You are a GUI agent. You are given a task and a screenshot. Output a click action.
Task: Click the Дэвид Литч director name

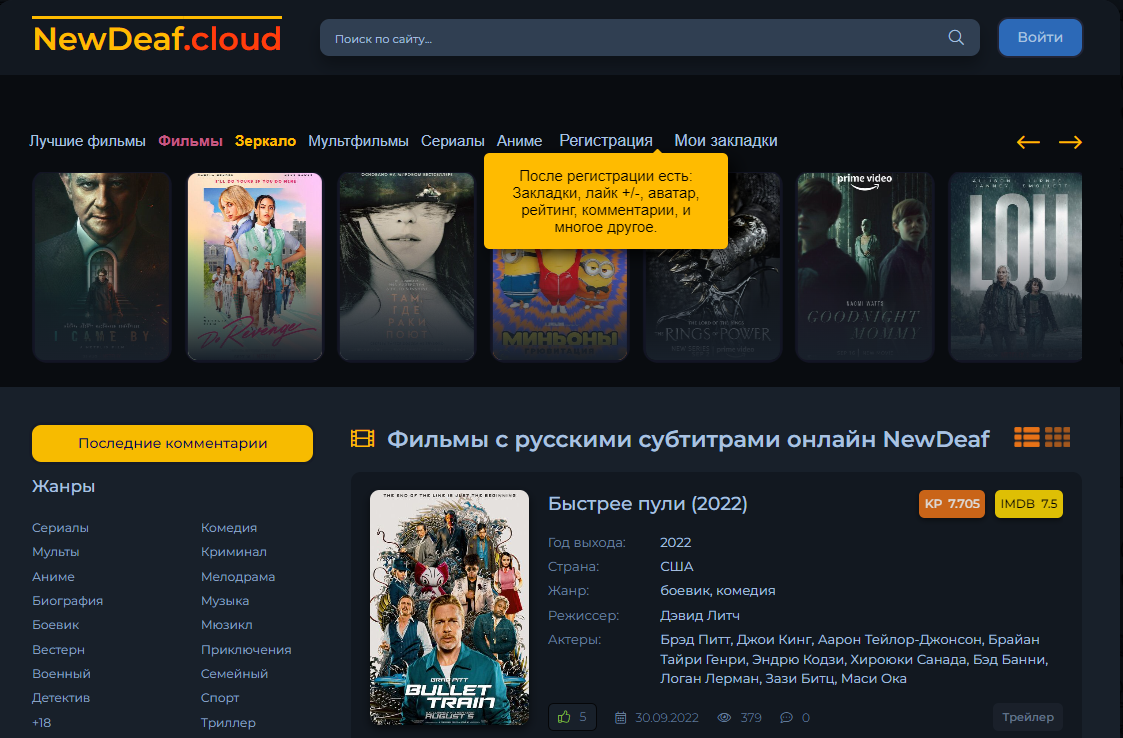coord(700,615)
